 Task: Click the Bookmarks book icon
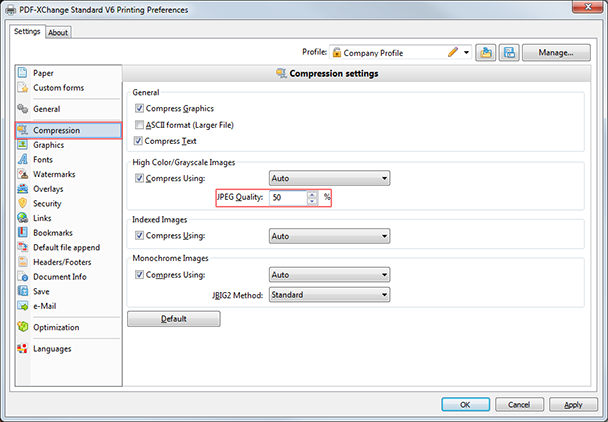[x=22, y=232]
